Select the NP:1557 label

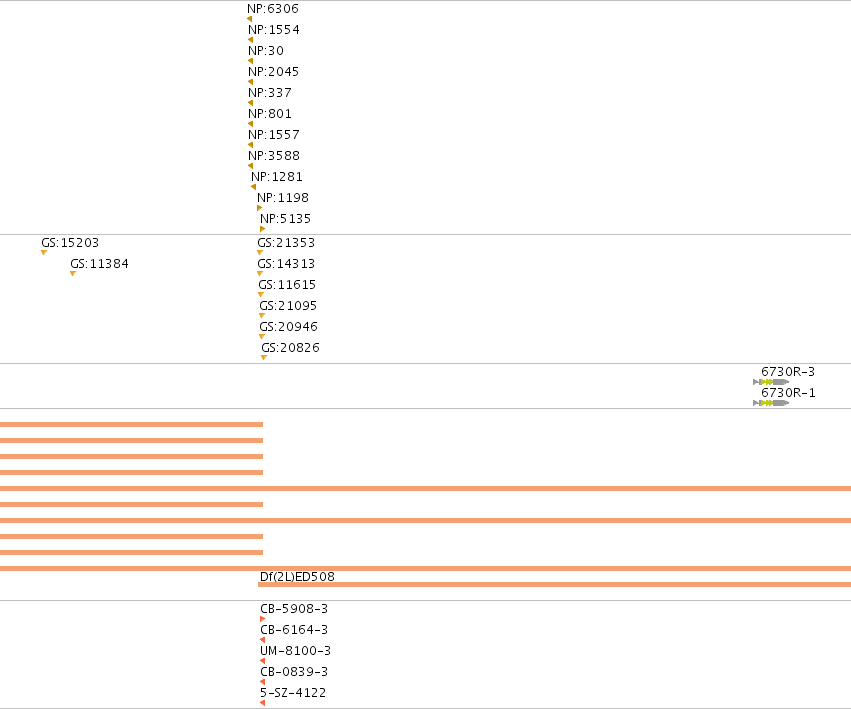(x=274, y=135)
